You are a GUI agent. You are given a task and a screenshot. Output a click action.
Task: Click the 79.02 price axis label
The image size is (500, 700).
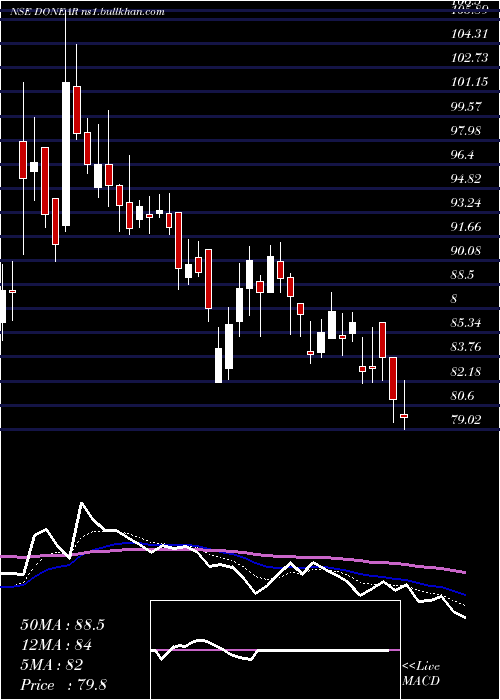click(467, 420)
